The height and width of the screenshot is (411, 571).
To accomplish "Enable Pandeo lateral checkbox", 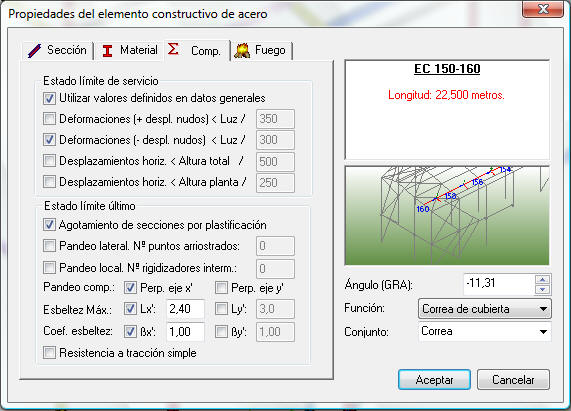I will (x=49, y=246).
